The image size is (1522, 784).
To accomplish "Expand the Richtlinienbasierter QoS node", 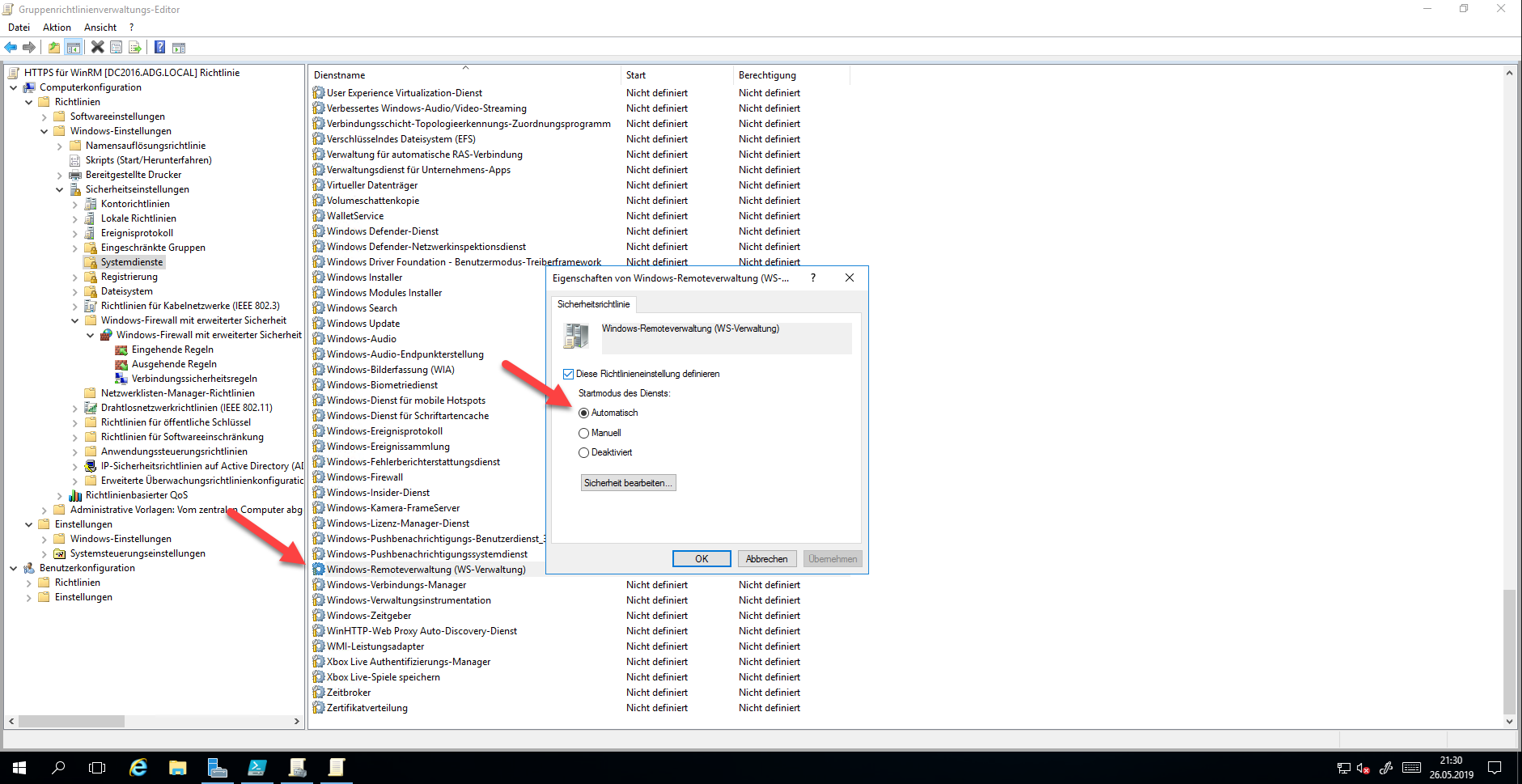I will pyautogui.click(x=60, y=495).
